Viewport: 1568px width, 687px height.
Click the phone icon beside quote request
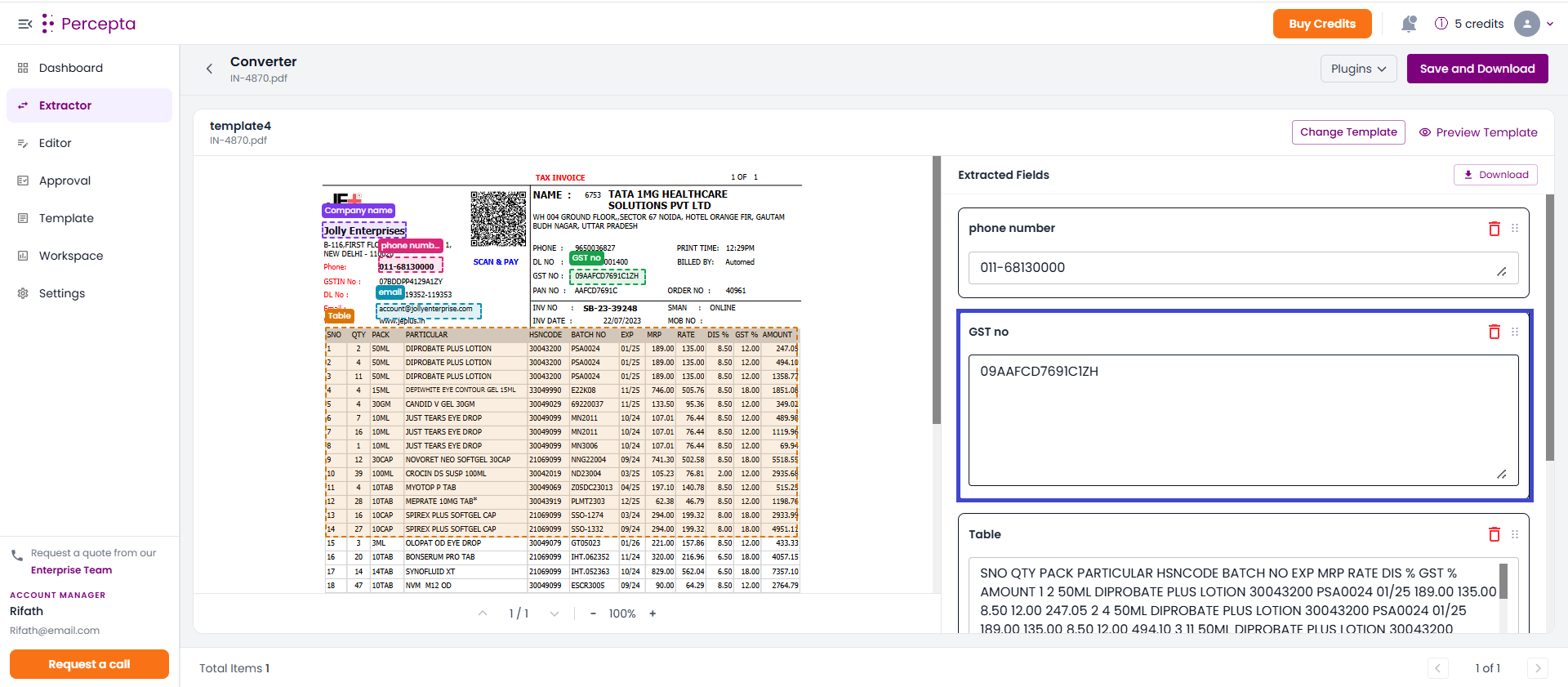17,555
